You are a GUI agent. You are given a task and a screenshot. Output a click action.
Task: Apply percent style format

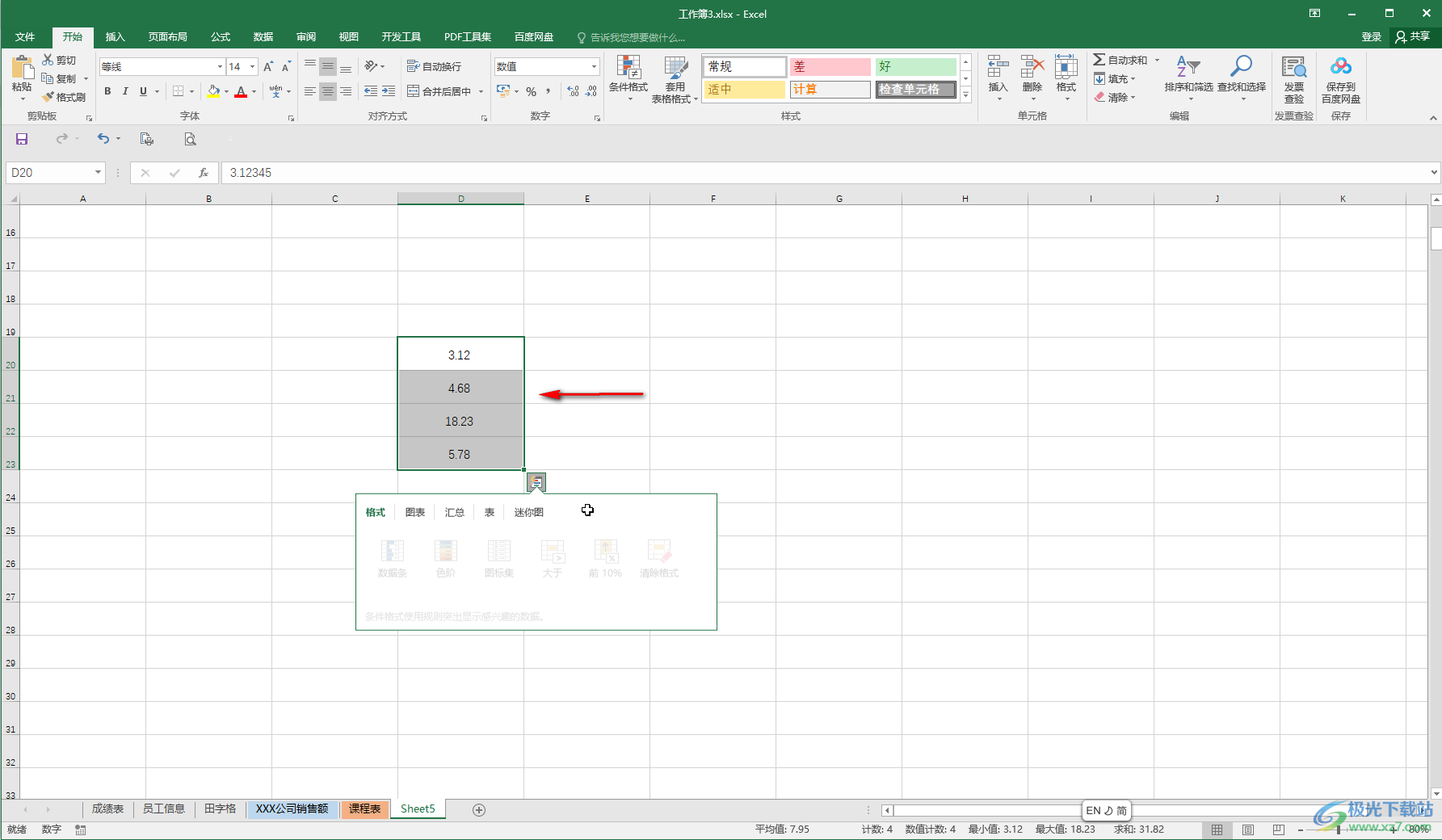coord(531,91)
